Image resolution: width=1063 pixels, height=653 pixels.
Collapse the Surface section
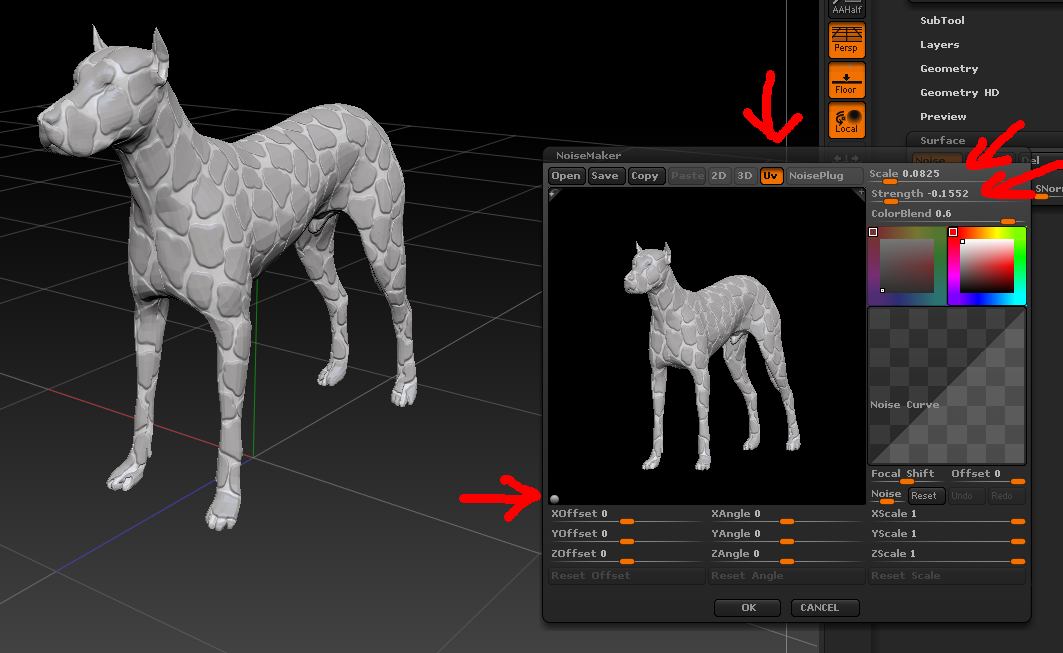[x=942, y=140]
